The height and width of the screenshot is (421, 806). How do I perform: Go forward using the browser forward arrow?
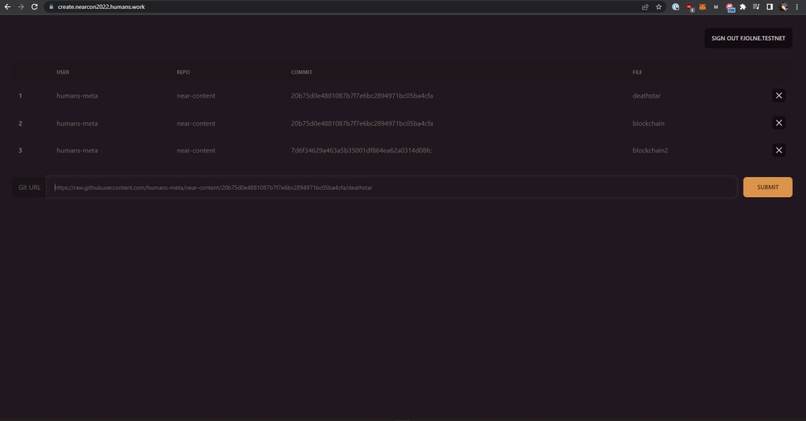[21, 7]
